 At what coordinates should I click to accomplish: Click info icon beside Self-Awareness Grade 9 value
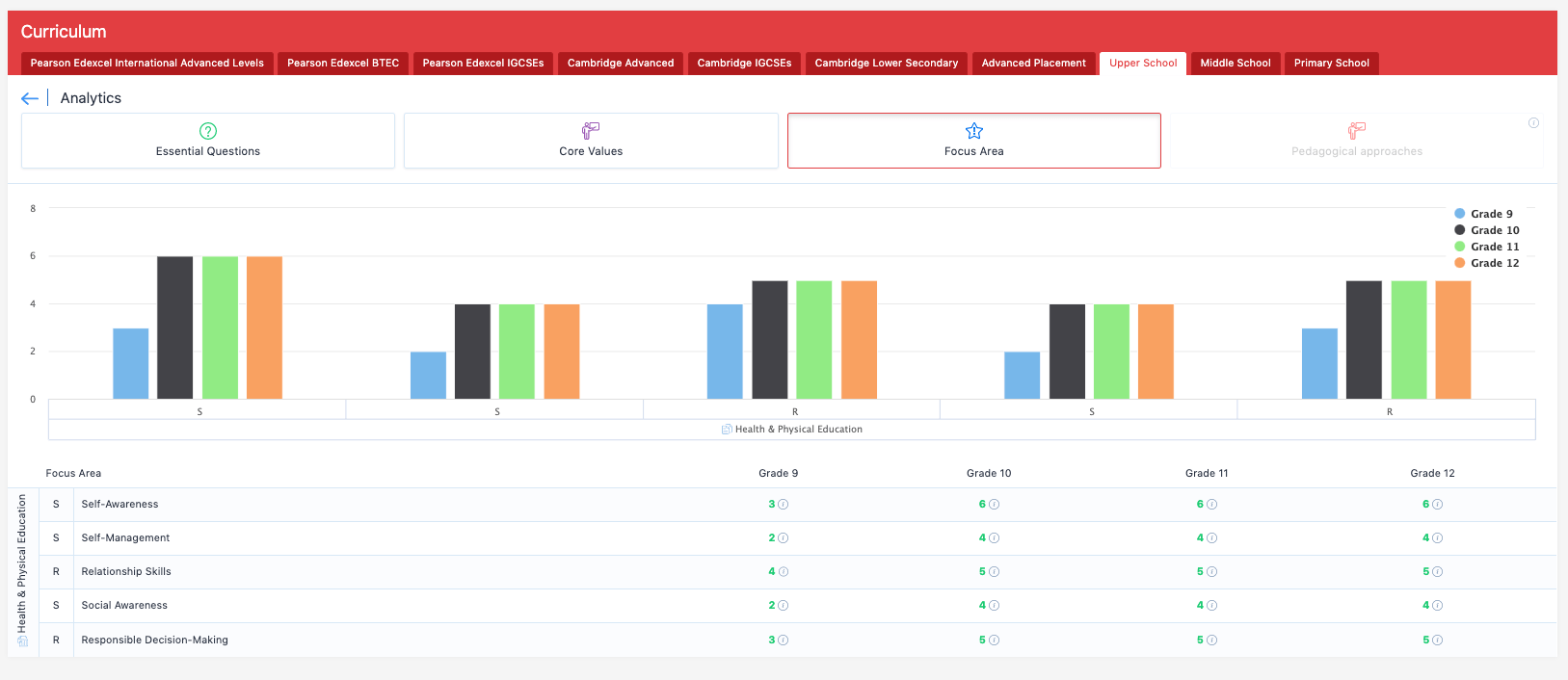point(784,505)
